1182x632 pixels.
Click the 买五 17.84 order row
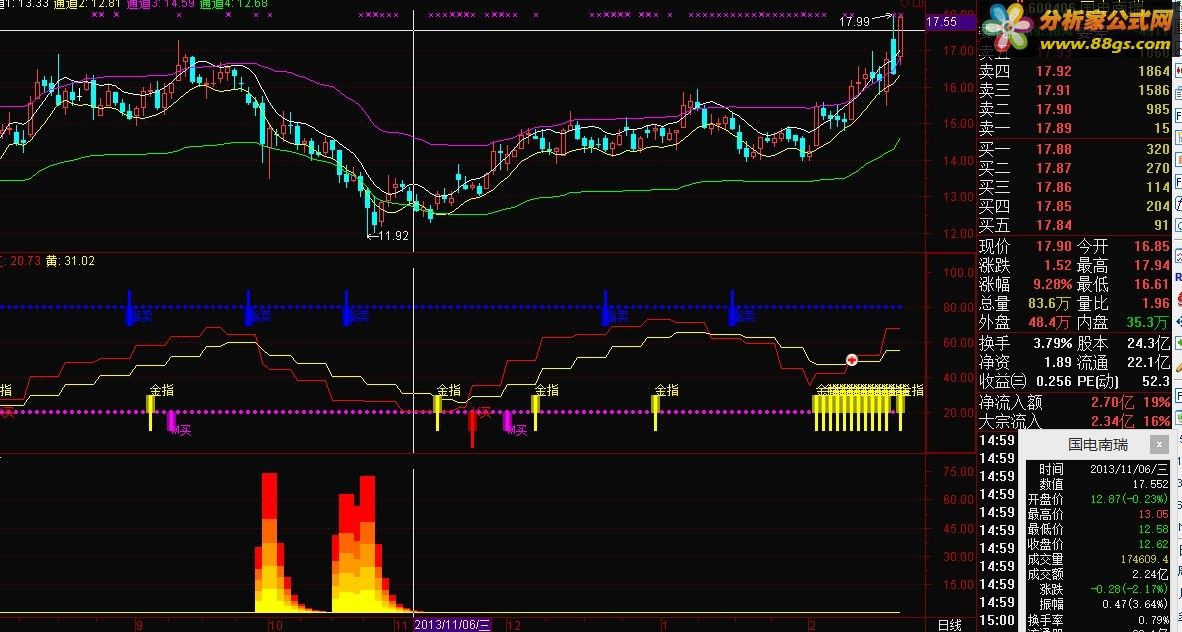1074,225
